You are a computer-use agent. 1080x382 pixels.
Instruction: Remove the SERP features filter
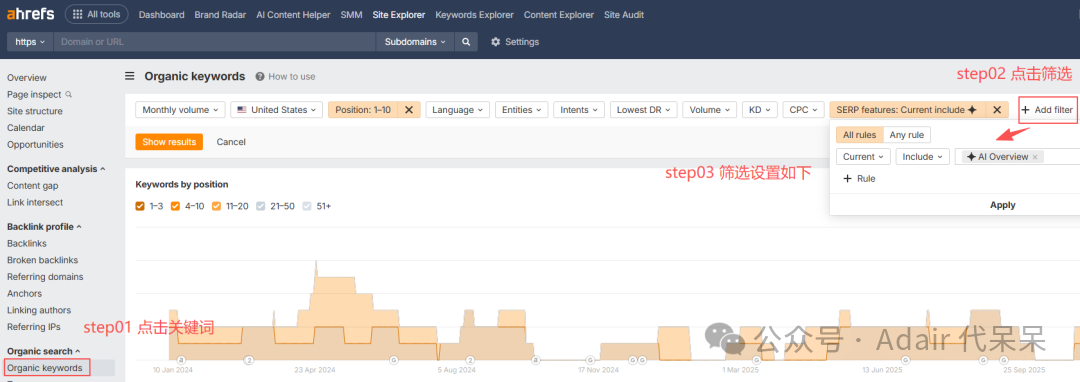(997, 109)
